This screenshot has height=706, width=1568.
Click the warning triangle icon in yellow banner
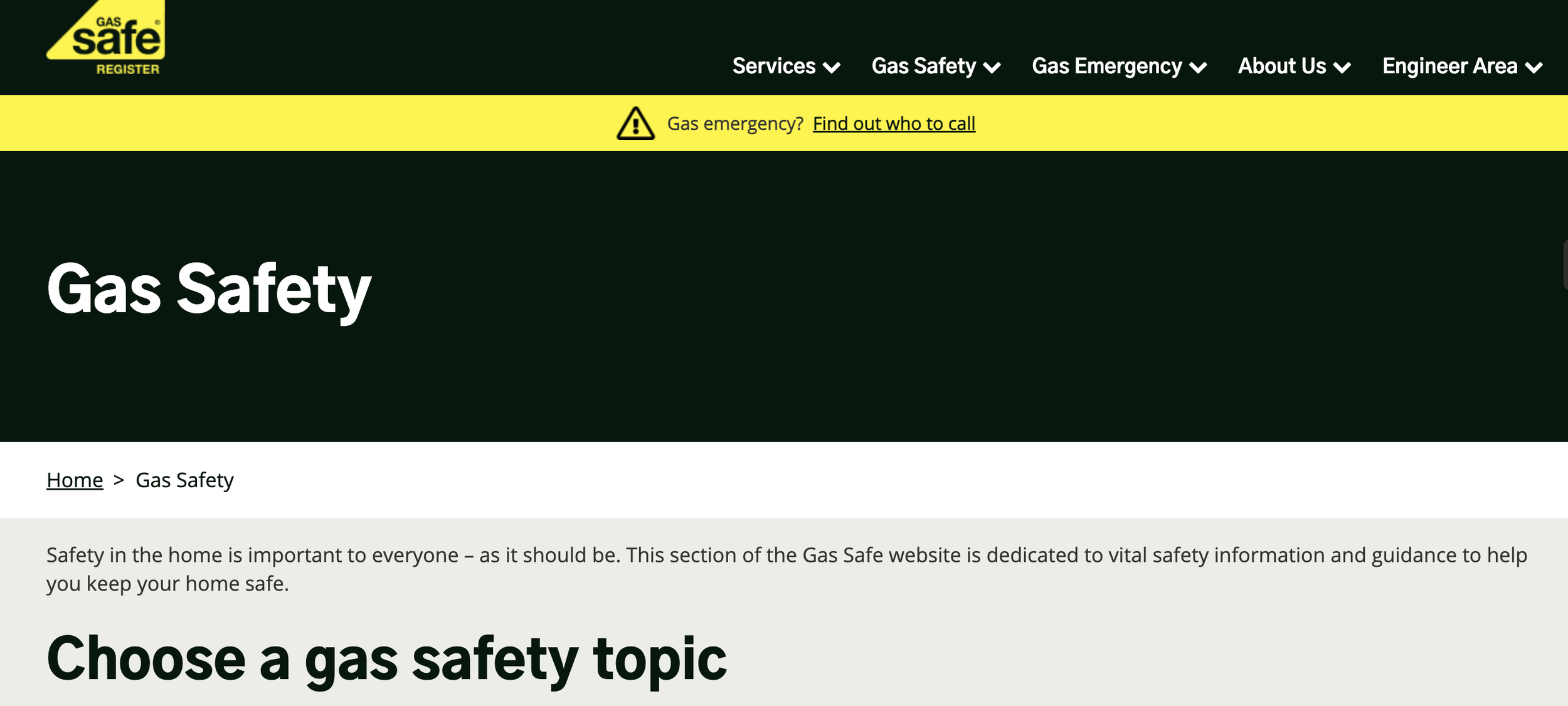point(635,123)
